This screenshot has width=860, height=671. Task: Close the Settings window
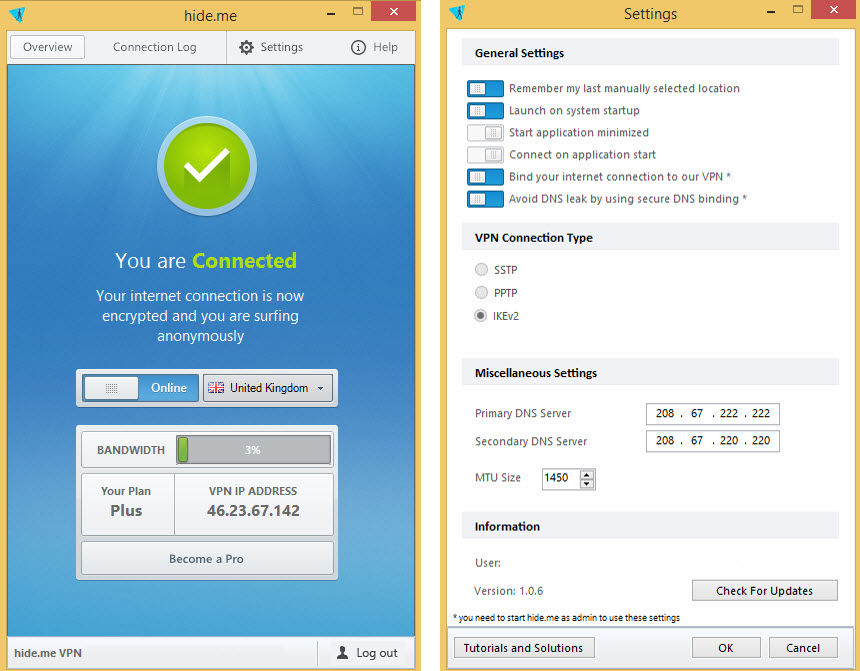[834, 9]
